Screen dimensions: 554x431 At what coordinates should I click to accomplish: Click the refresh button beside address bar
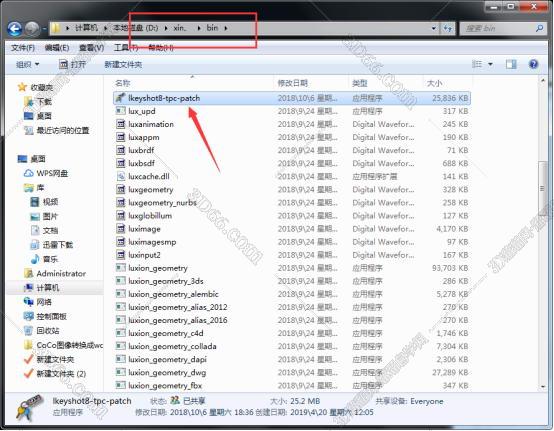pos(448,28)
